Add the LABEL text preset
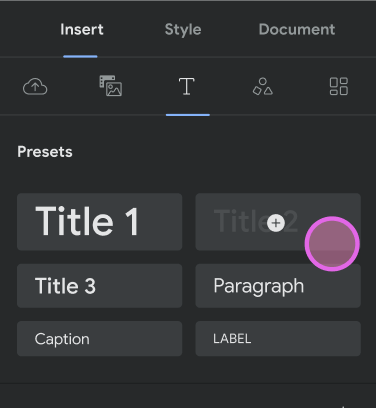This screenshot has width=376, height=408. tap(278, 339)
